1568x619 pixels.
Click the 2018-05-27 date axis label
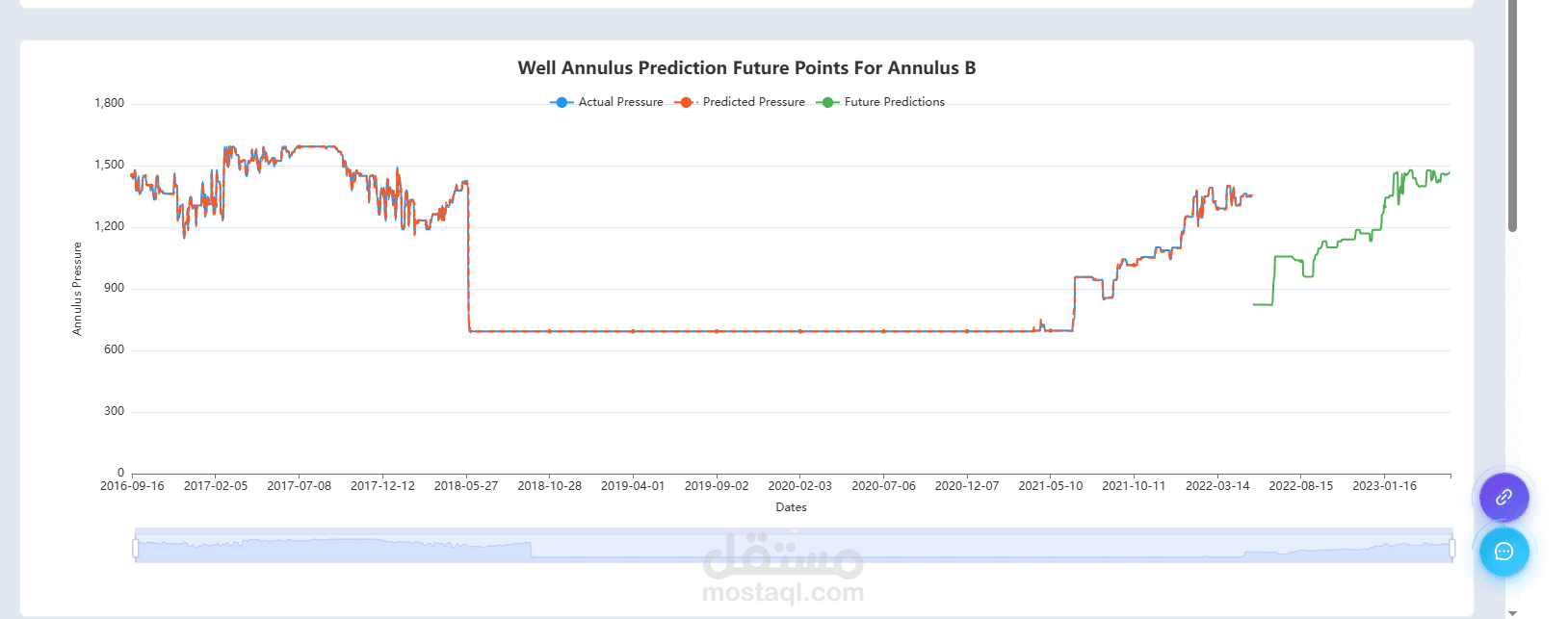[466, 486]
